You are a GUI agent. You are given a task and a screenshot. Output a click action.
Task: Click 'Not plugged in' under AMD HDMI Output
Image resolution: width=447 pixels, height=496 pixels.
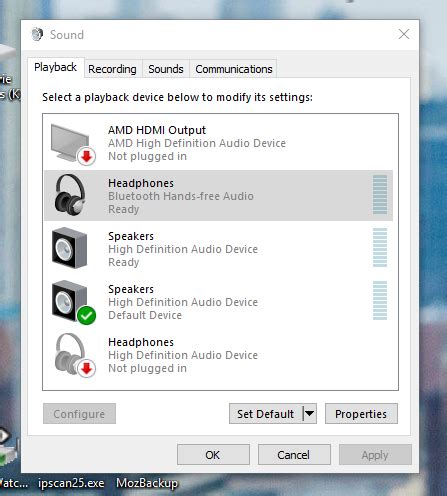click(147, 156)
